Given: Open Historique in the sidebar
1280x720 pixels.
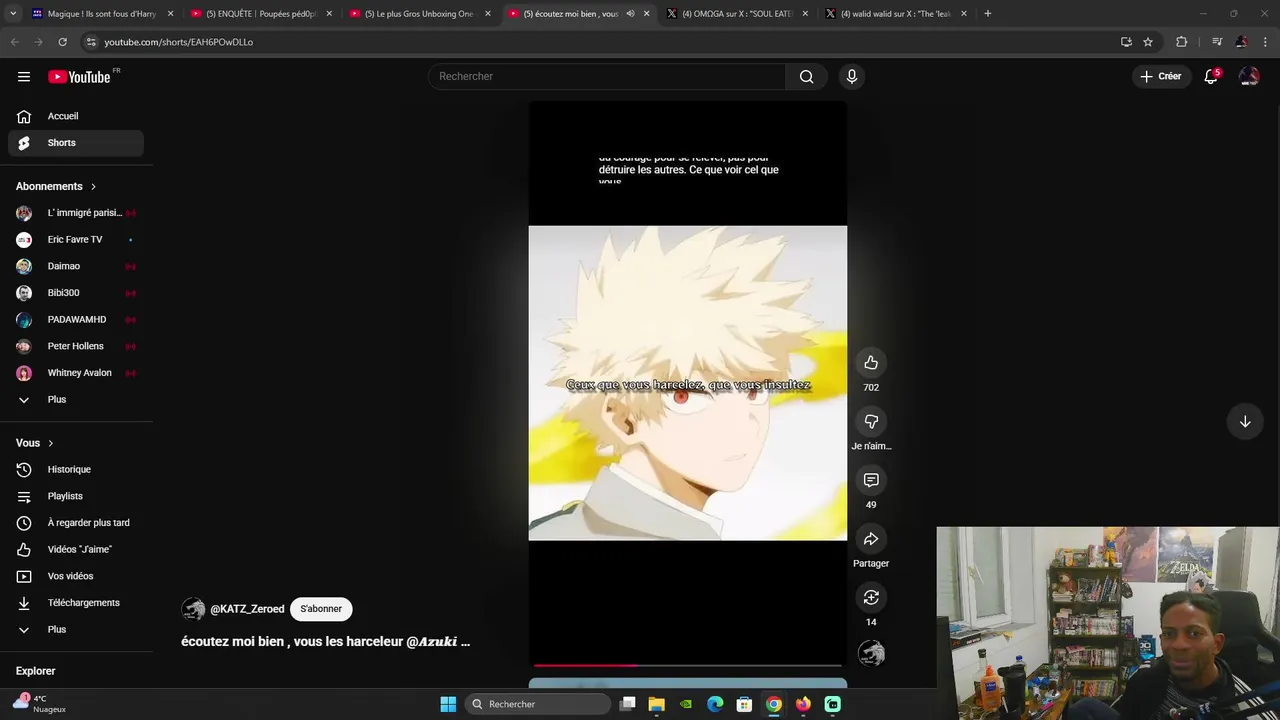Looking at the screenshot, I should click(76, 469).
